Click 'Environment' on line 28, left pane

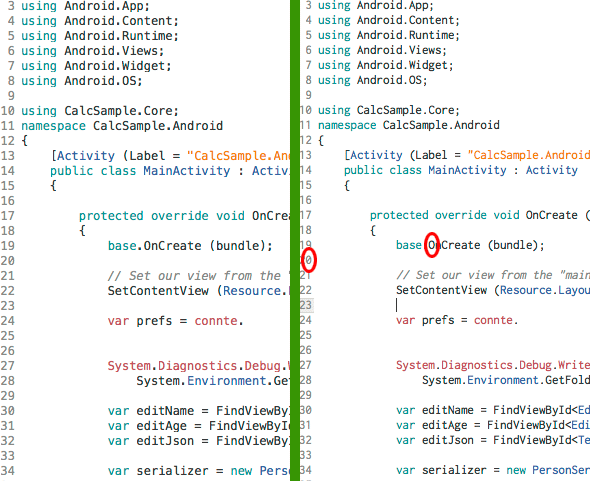[226, 381]
